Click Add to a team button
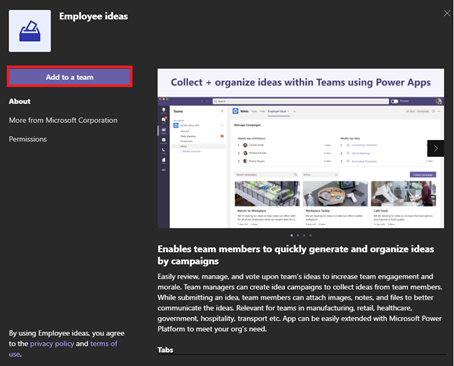This screenshot has width=454, height=366. (x=70, y=77)
